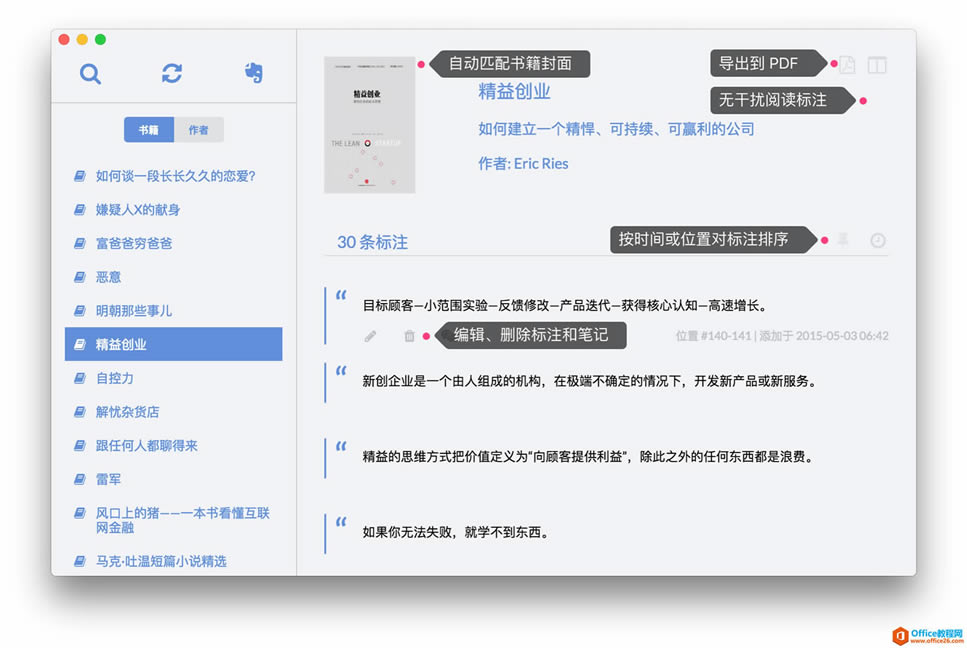
Task: Click the subtitle 如何建立一个精悍、可持续、可赢利的公司
Action: (x=616, y=129)
